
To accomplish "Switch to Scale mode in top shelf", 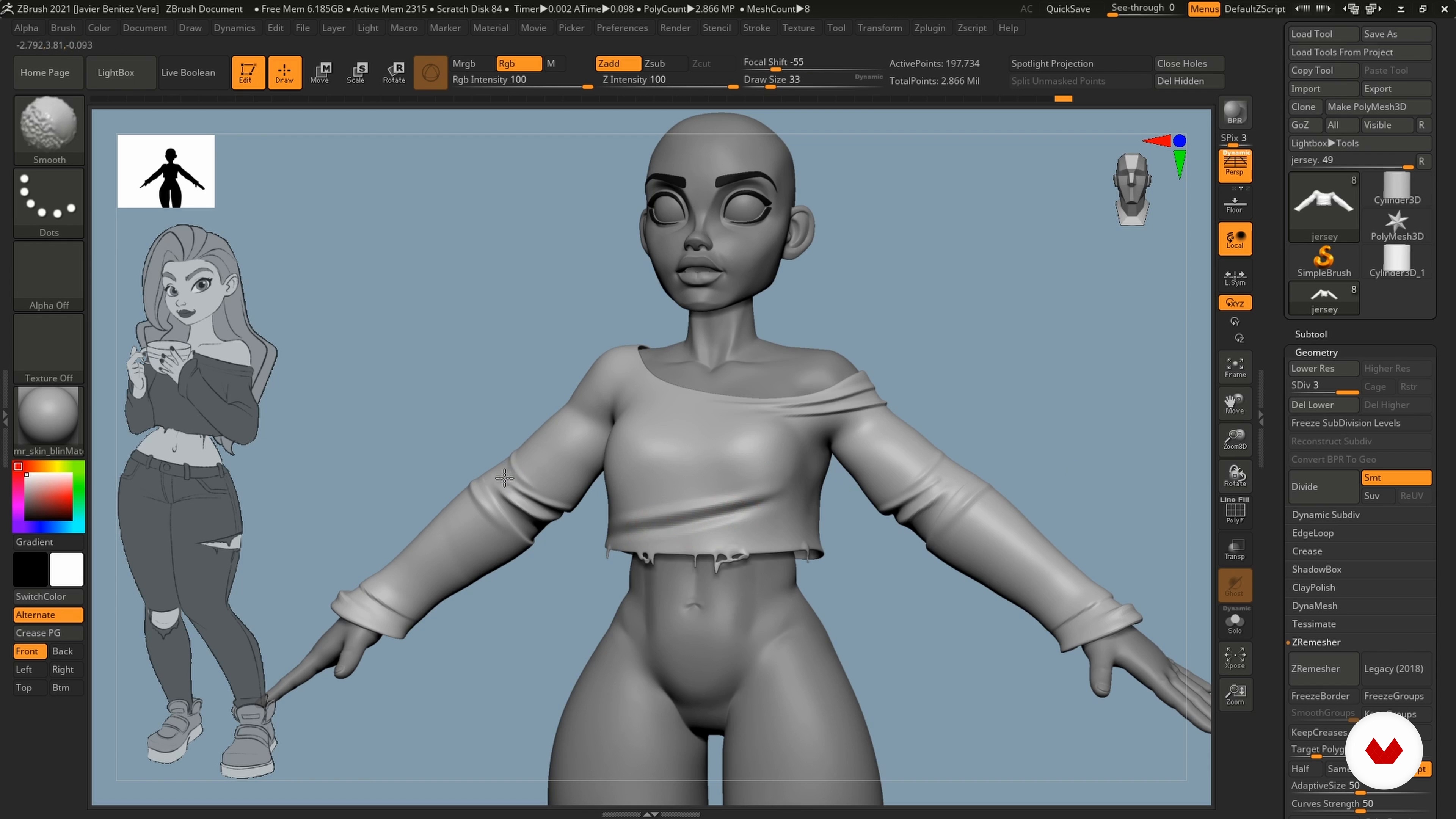I will click(x=357, y=72).
